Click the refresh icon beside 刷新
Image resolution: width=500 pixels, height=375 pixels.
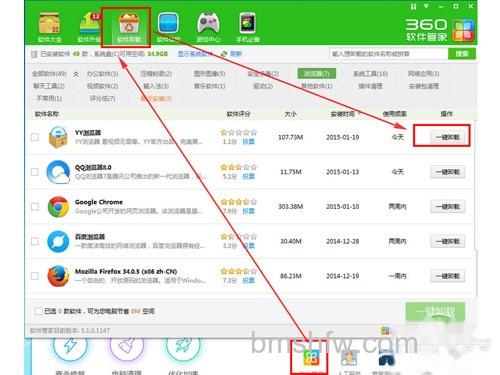(x=224, y=54)
